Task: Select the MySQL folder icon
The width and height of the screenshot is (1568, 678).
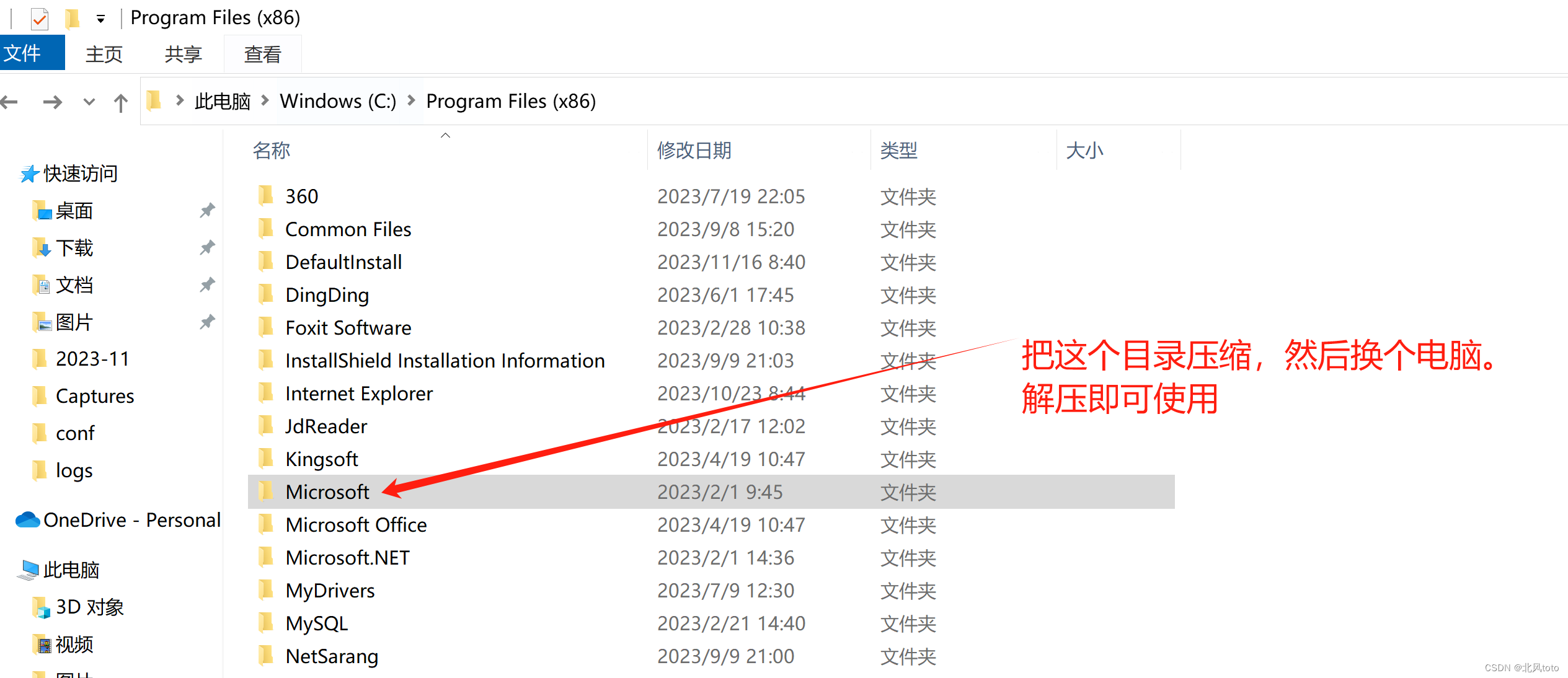Action: (266, 622)
